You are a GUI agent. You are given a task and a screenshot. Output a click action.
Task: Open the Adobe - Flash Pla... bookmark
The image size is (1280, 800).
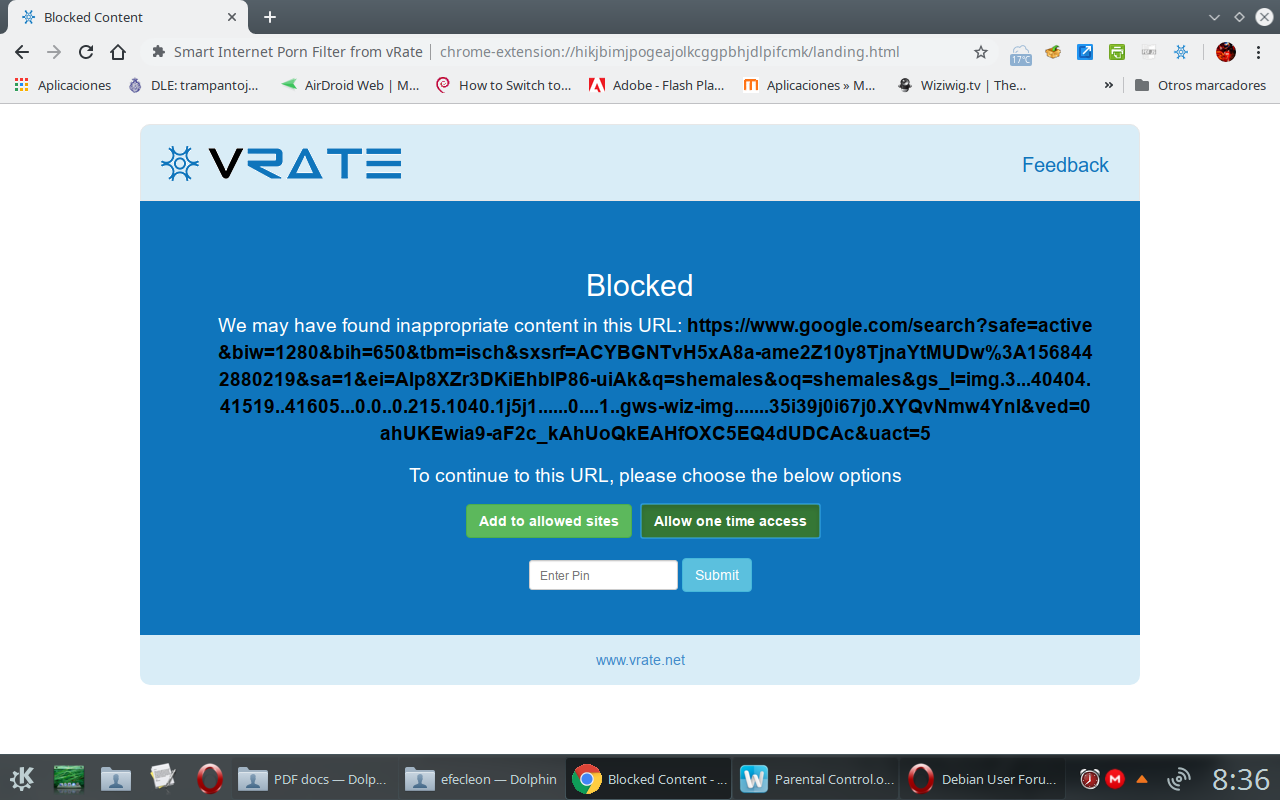(657, 85)
